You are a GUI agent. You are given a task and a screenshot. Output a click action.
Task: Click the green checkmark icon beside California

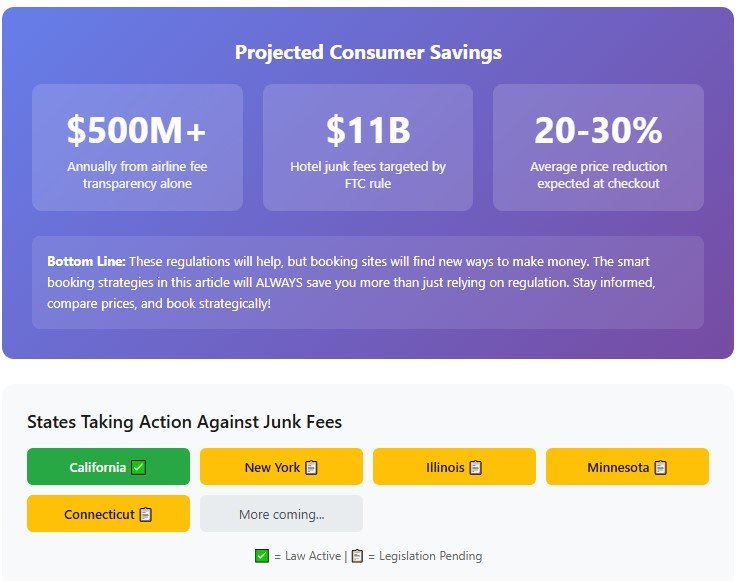pyautogui.click(x=139, y=467)
